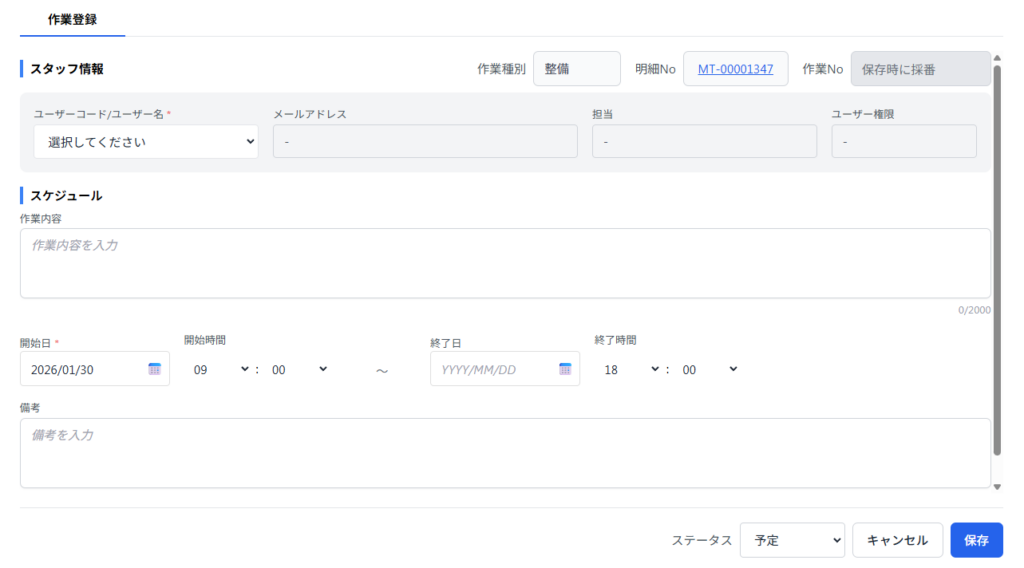Expand the end hour dropdown showing 18
Image resolution: width=1024 pixels, height=568 pixels.
[631, 369]
